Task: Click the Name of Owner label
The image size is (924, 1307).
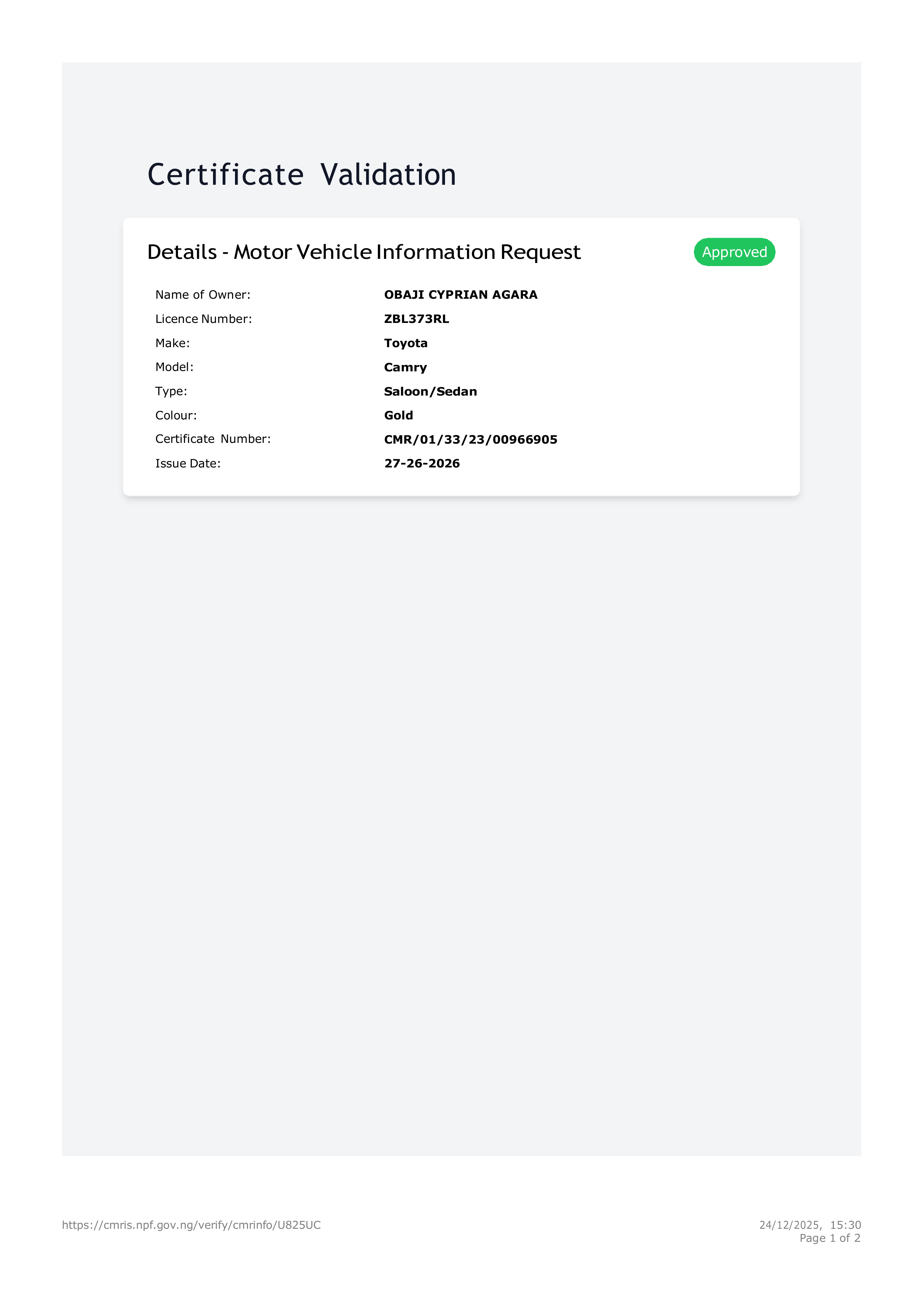Action: (x=203, y=295)
